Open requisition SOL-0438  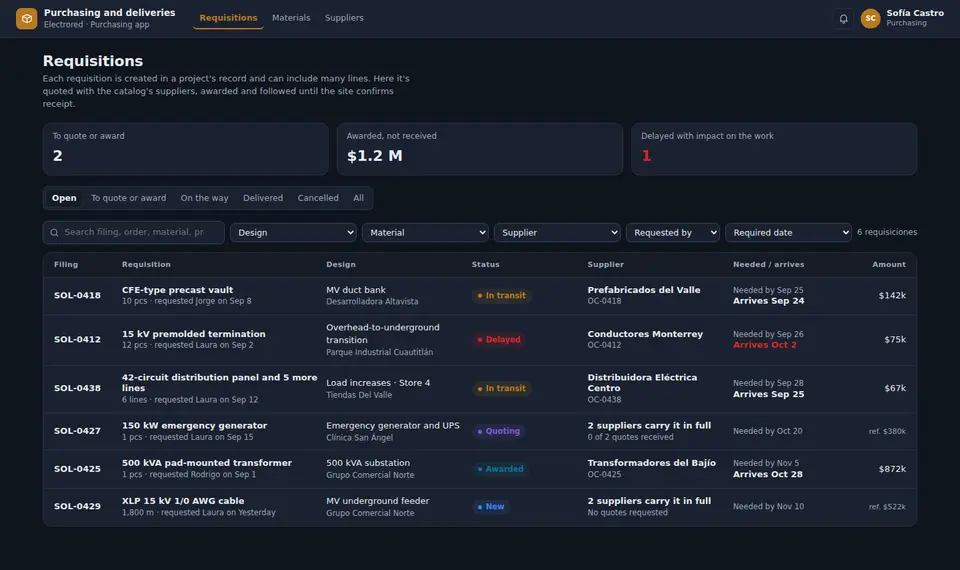480,389
